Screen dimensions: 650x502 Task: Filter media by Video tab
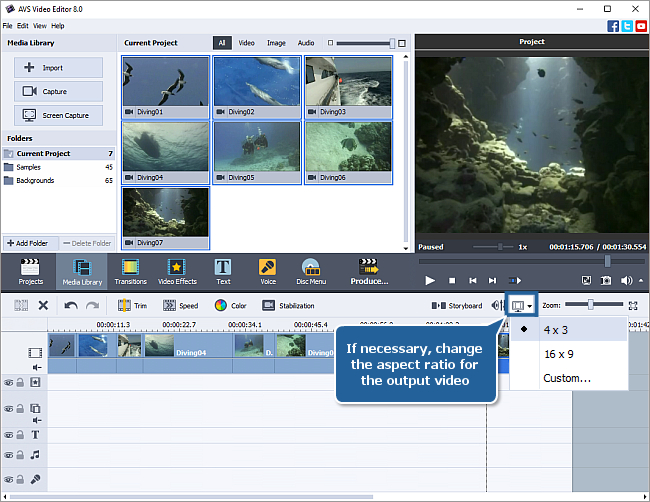pos(246,43)
